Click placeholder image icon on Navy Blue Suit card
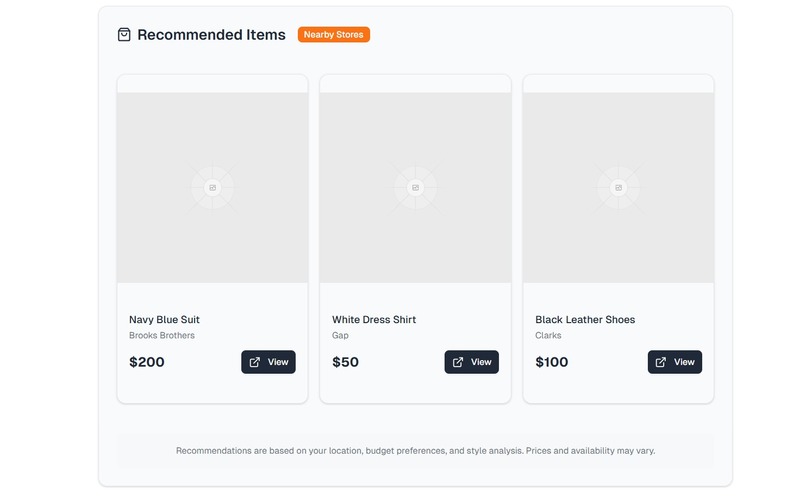This screenshot has width=806, height=501. 212,188
